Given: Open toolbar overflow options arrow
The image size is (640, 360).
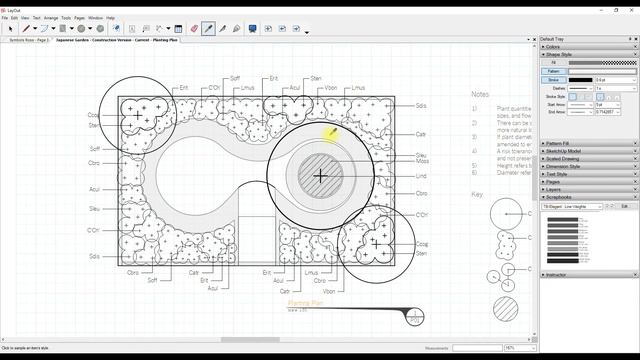Looking at the screenshot, I should pos(307,32).
